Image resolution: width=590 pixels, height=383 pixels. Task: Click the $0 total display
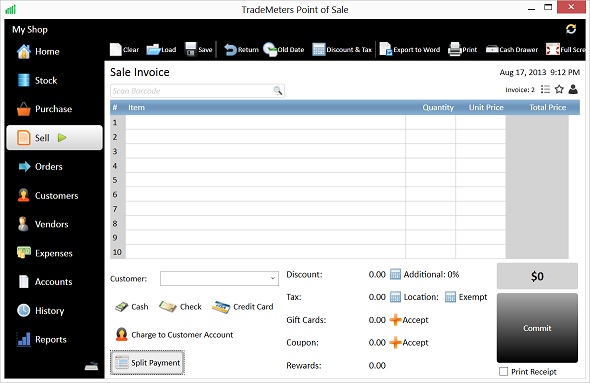537,276
